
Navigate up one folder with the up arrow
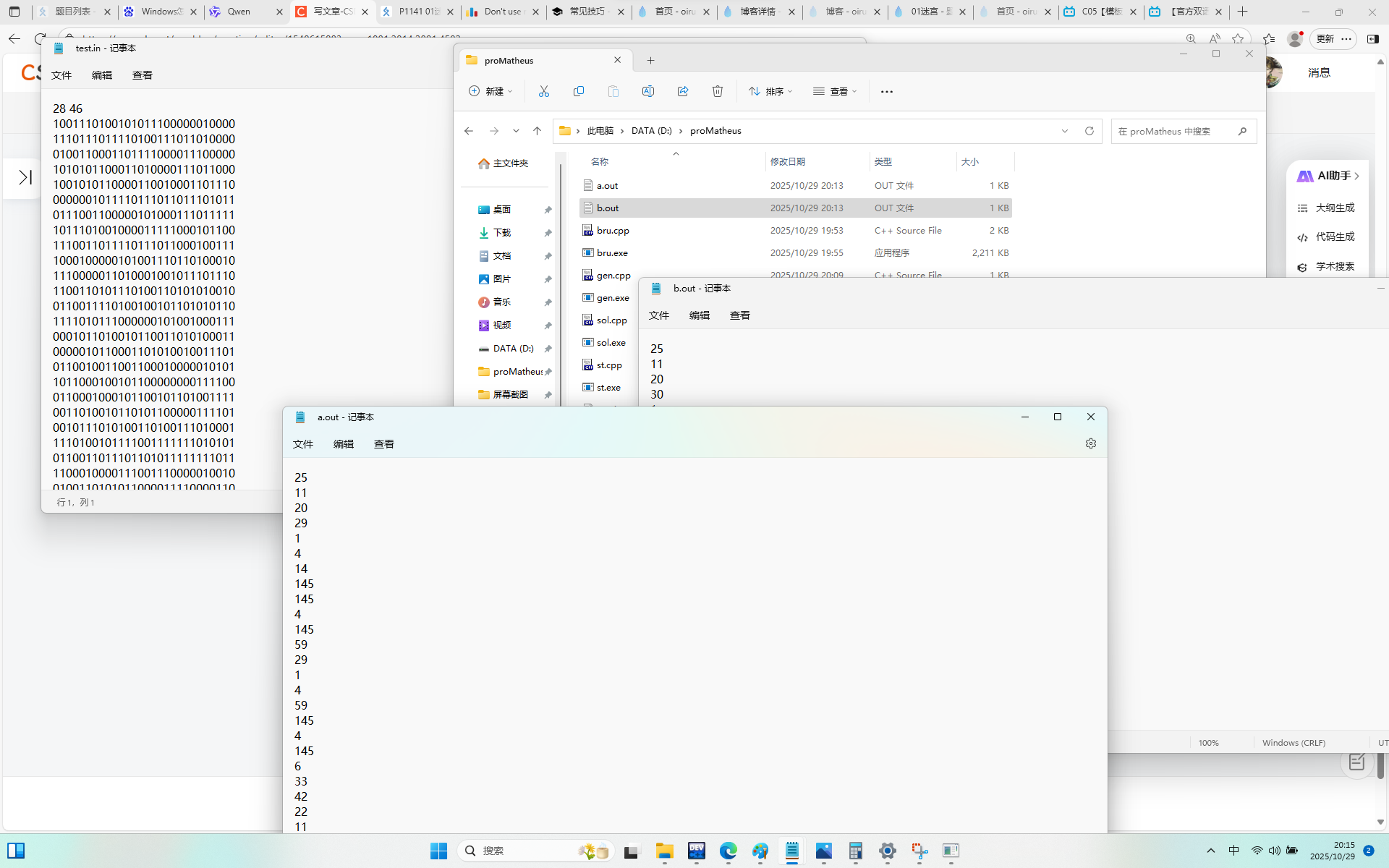point(537,131)
